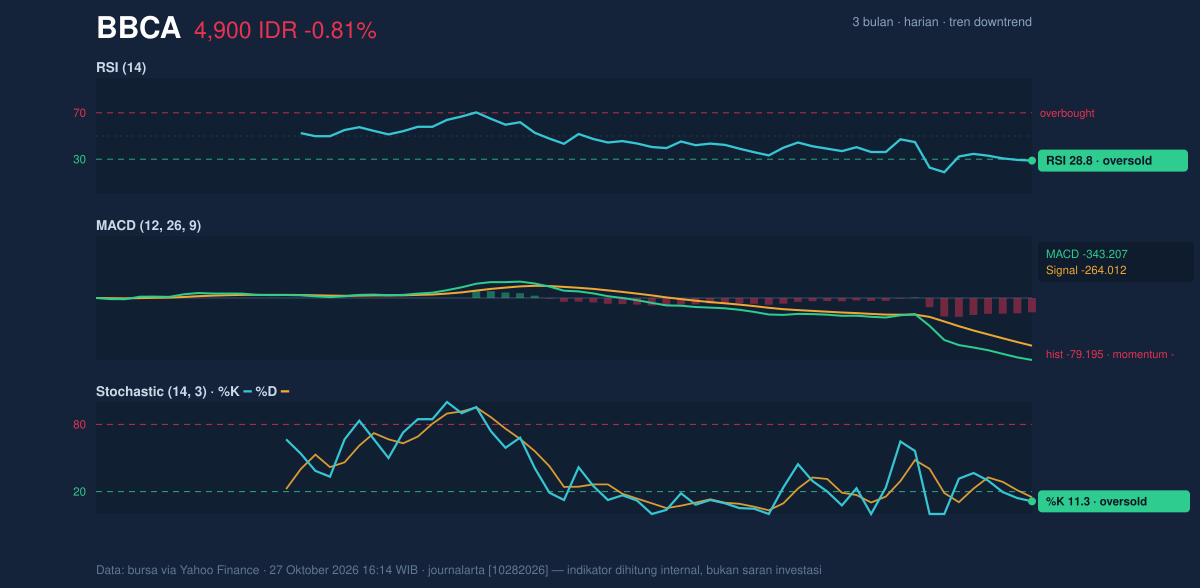Click the %D orange legend swatch

click(285, 392)
